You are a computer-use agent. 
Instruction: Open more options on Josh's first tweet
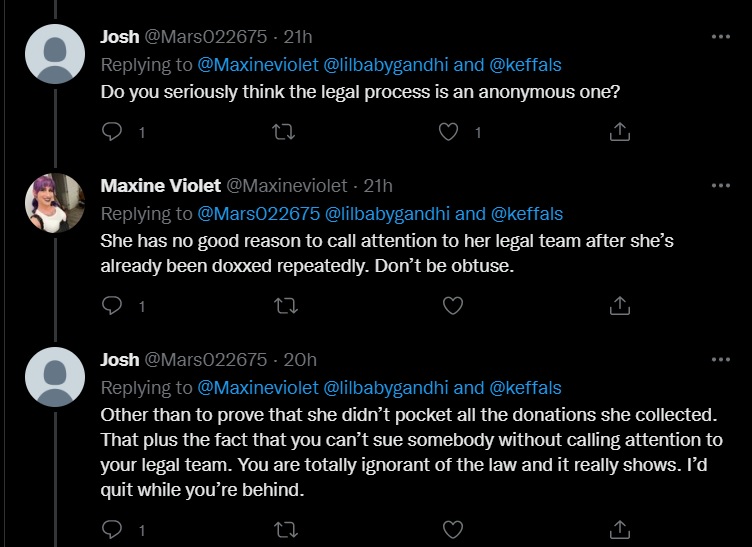721,36
